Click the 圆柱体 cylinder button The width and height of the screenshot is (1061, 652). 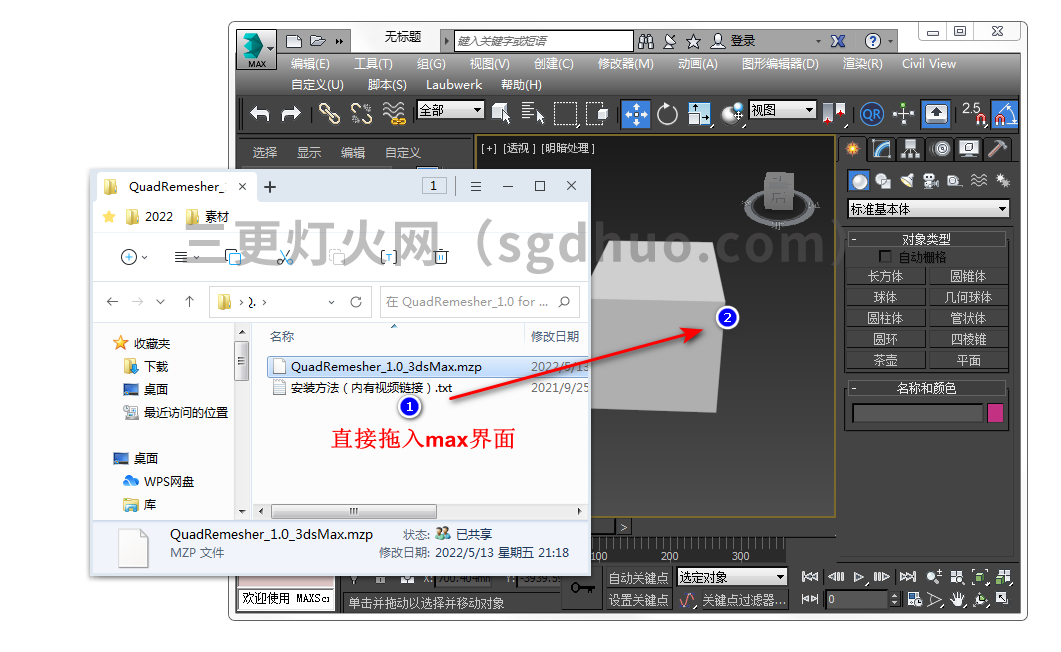coord(885,318)
